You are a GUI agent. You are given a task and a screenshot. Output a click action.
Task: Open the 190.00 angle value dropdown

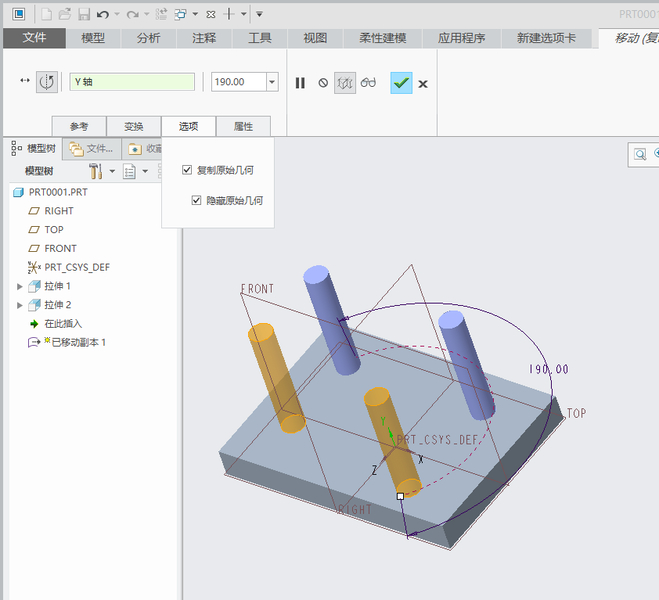point(272,82)
